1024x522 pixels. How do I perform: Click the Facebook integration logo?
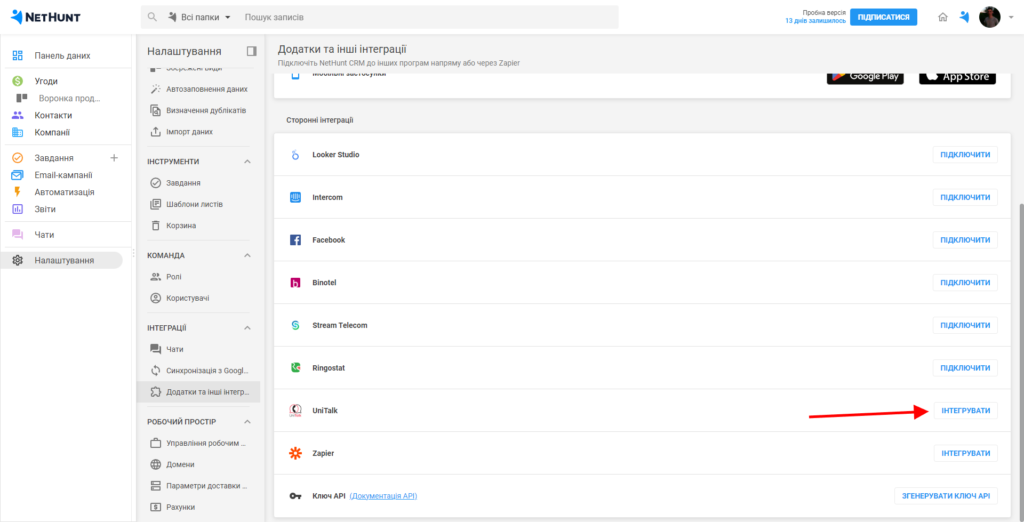(x=295, y=240)
